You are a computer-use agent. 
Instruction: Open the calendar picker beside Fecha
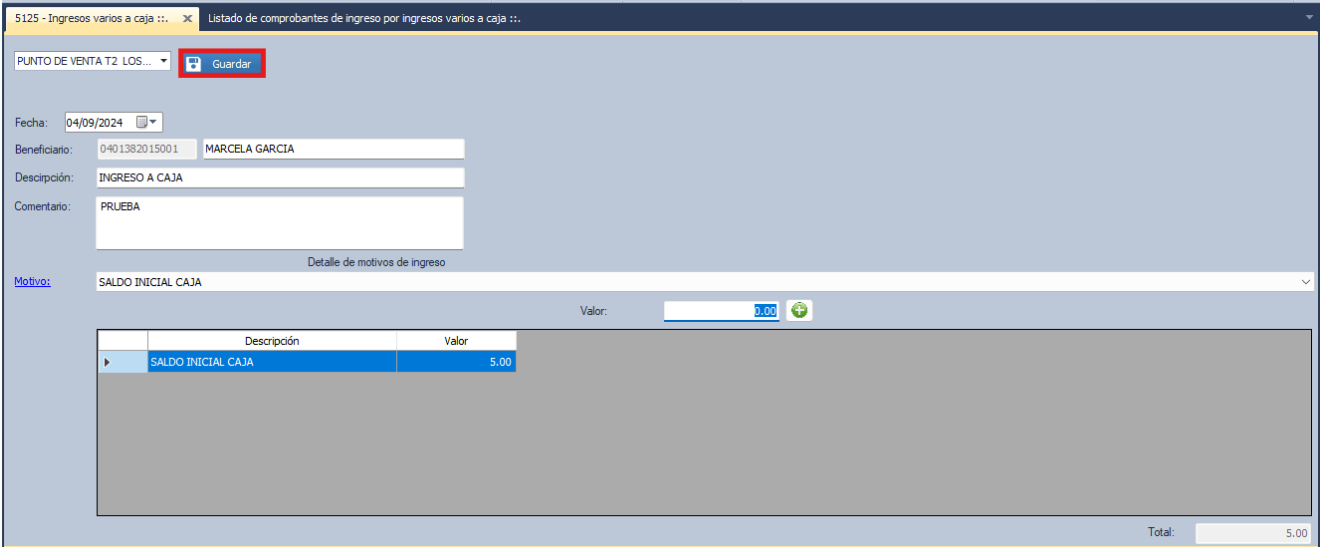[147, 123]
